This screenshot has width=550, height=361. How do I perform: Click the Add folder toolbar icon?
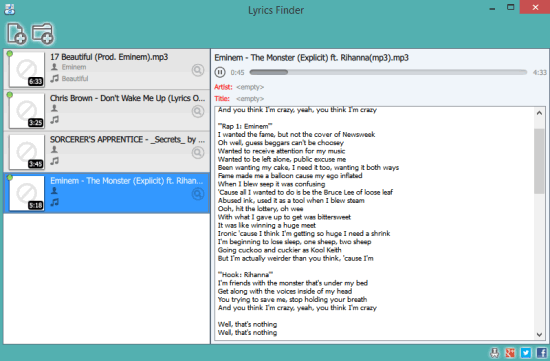(x=42, y=34)
